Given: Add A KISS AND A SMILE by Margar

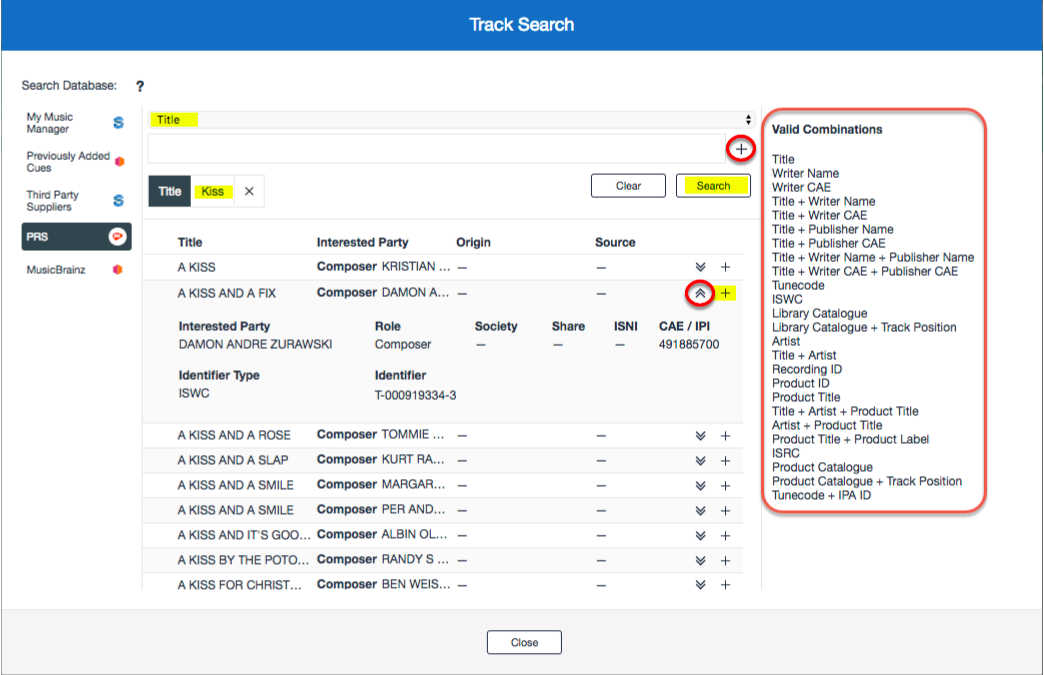Looking at the screenshot, I should point(726,486).
